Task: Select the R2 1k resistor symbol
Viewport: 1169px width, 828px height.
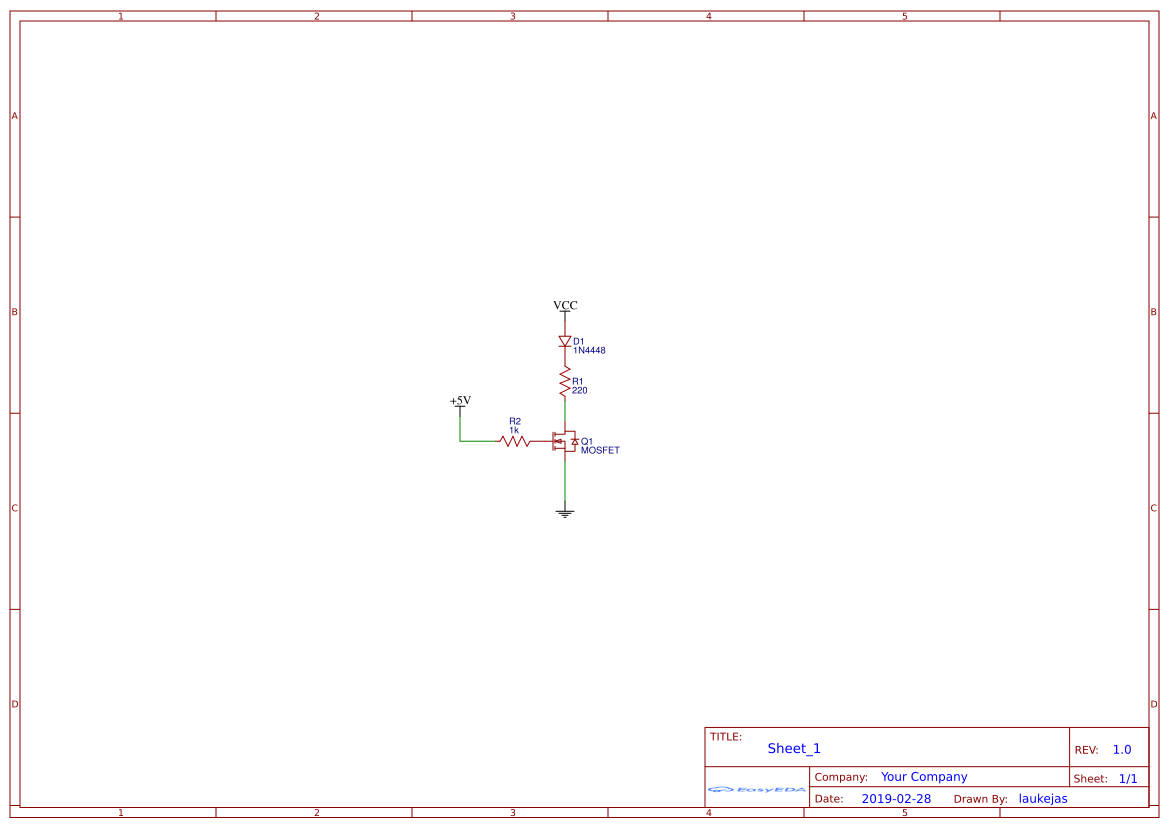Action: click(514, 441)
